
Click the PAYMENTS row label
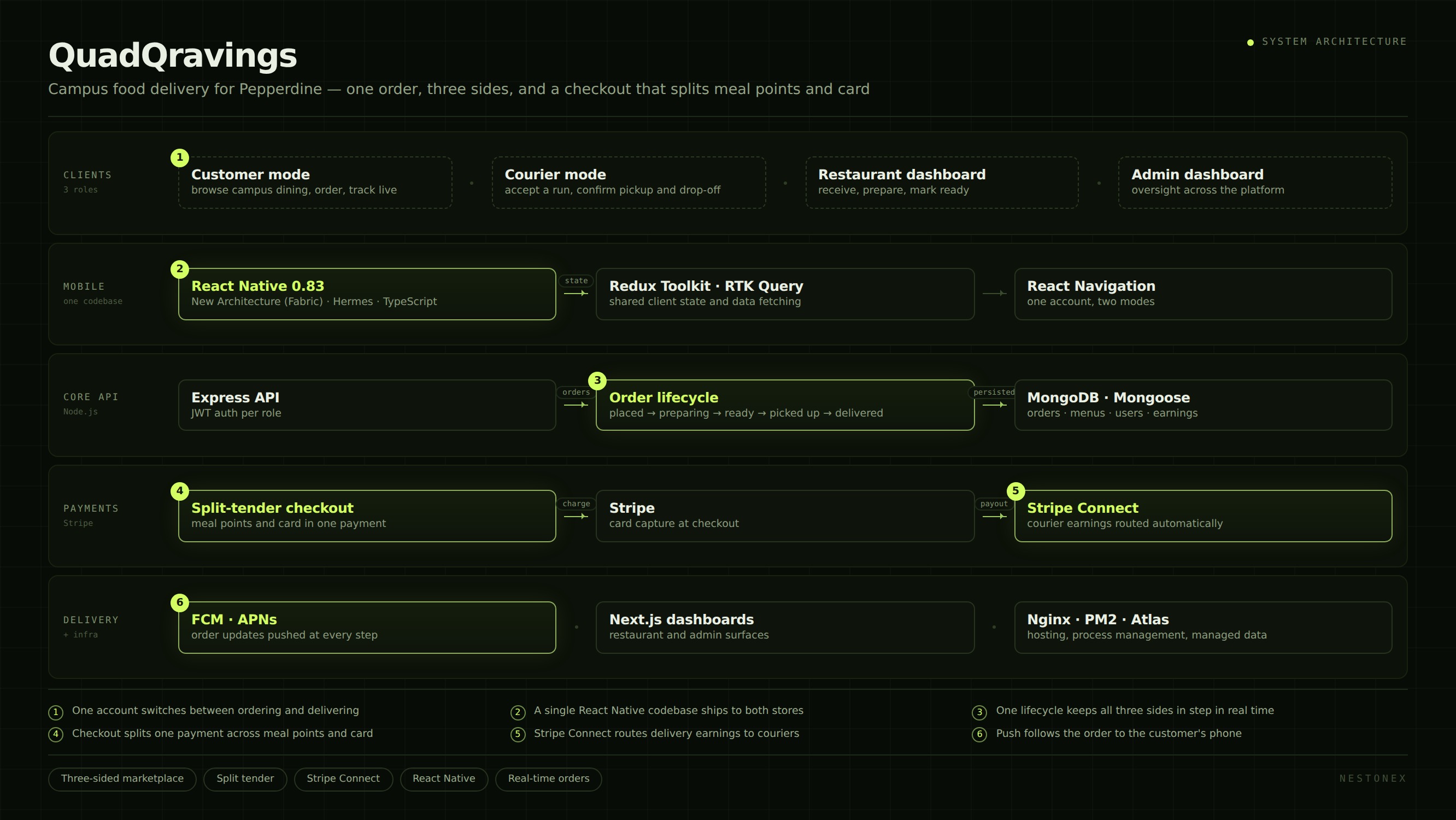[x=91, y=508]
